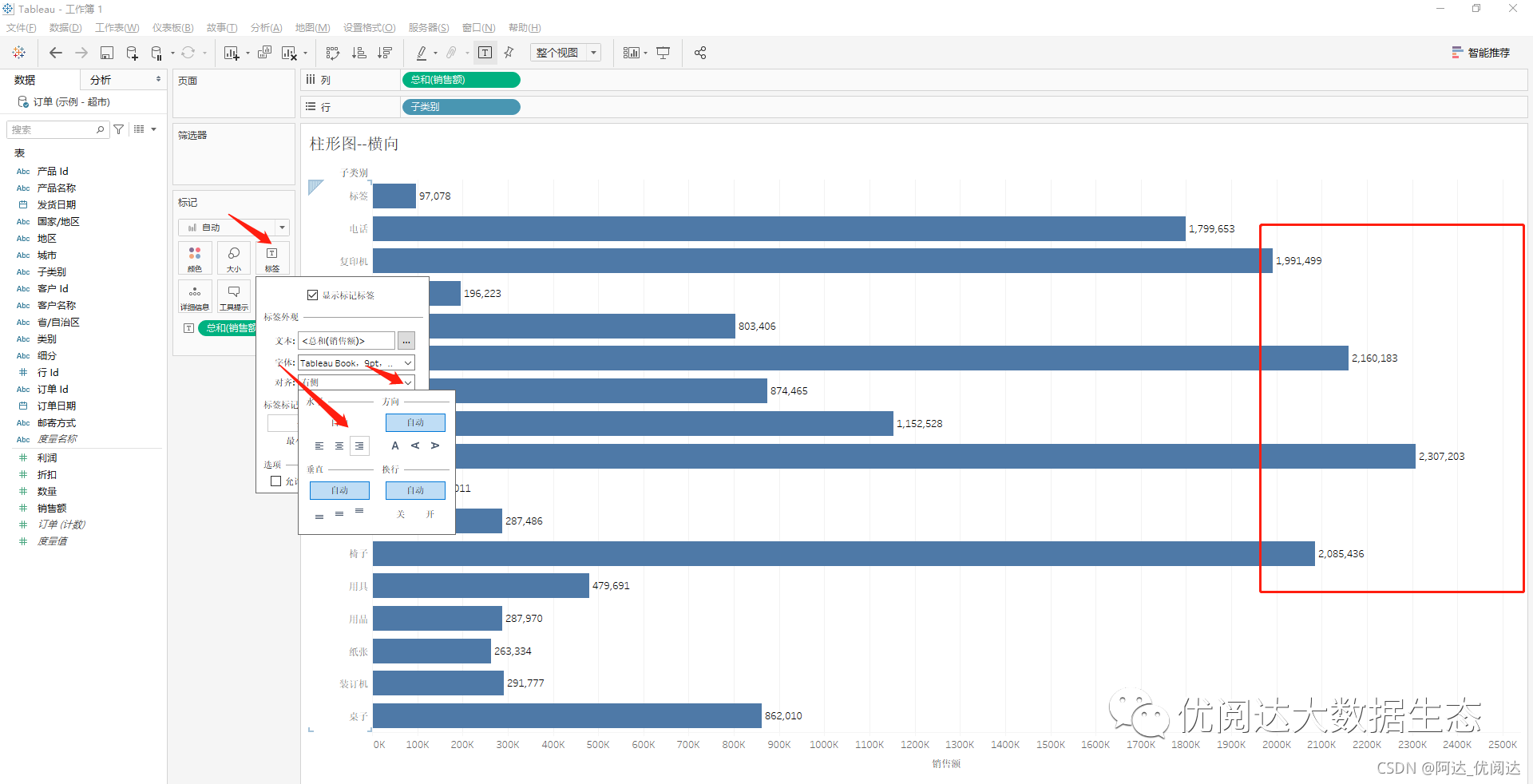Click the undo back arrow

(x=56, y=53)
